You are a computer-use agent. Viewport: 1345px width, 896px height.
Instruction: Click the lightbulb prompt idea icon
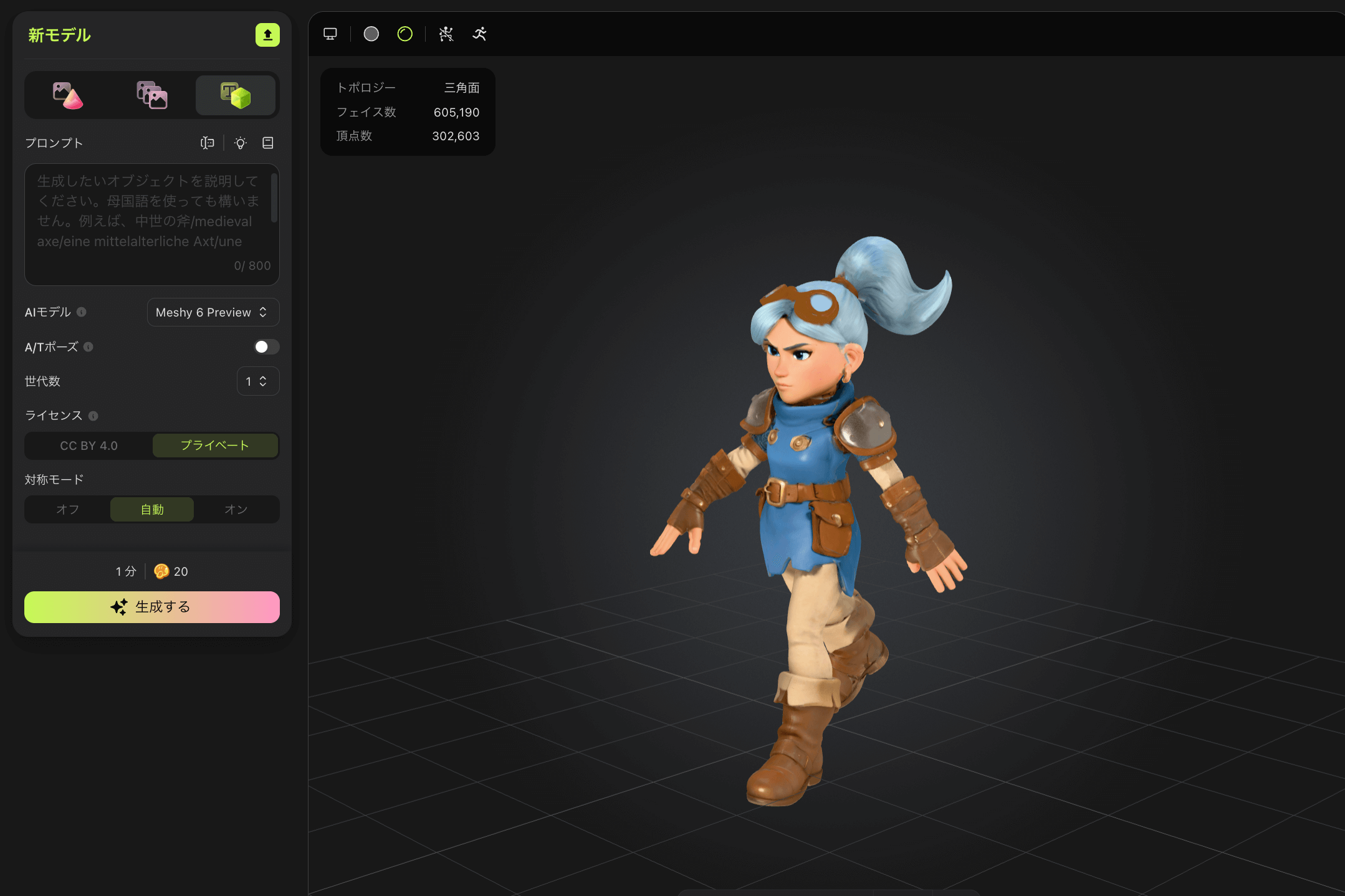(x=241, y=143)
